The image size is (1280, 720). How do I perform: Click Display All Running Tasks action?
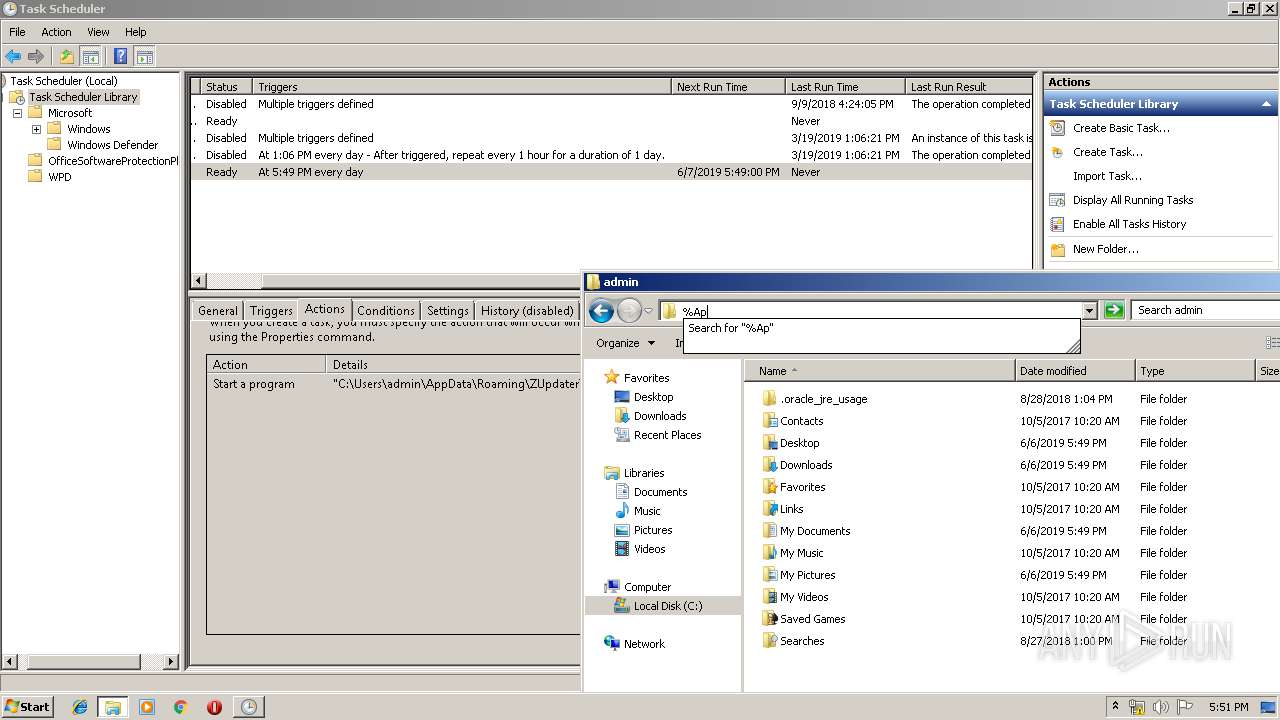(x=1133, y=200)
